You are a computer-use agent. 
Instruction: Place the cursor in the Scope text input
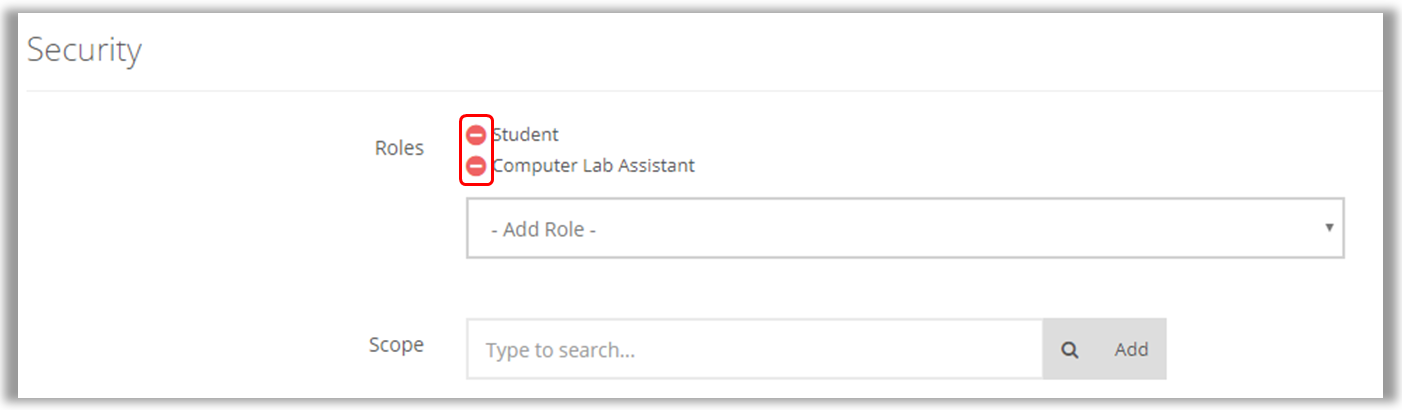[755, 350]
